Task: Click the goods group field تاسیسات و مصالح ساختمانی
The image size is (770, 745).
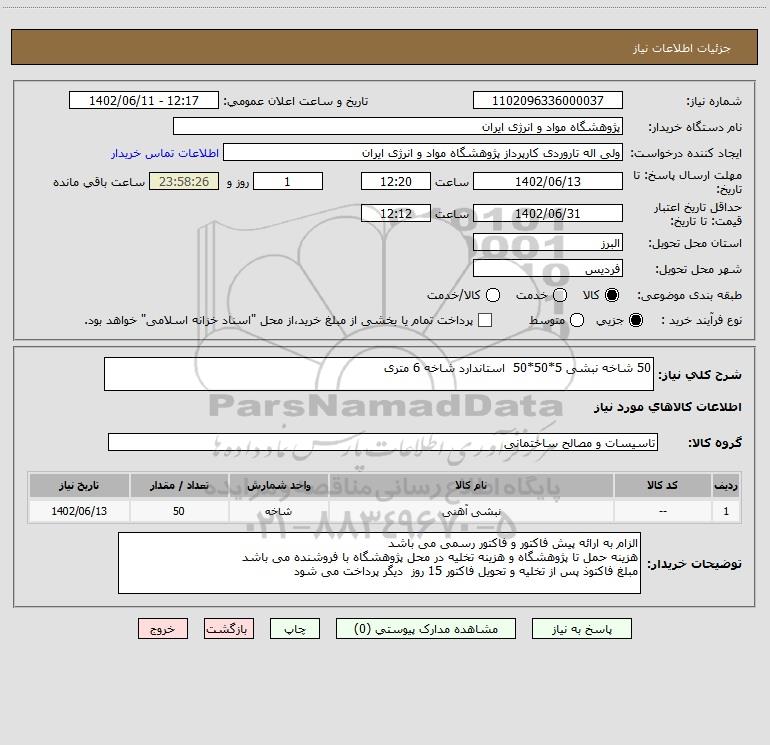Action: tap(383, 442)
